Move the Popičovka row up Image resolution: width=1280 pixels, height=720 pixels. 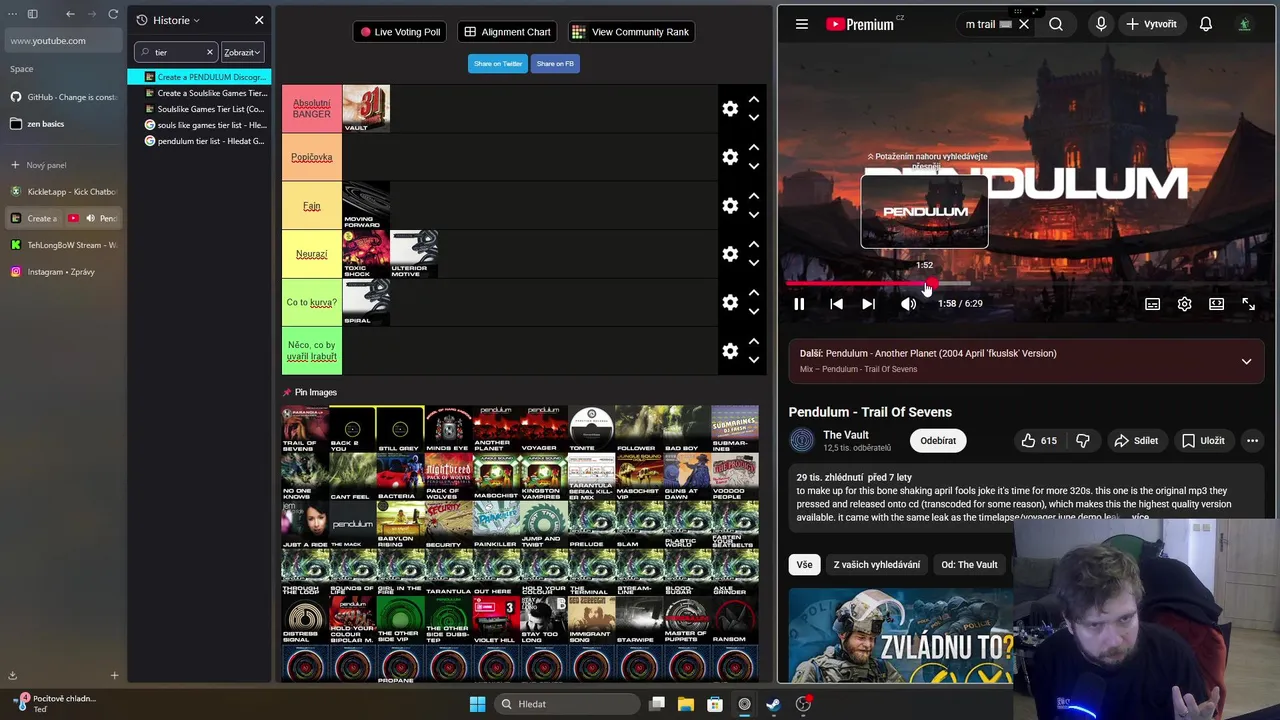(x=754, y=148)
